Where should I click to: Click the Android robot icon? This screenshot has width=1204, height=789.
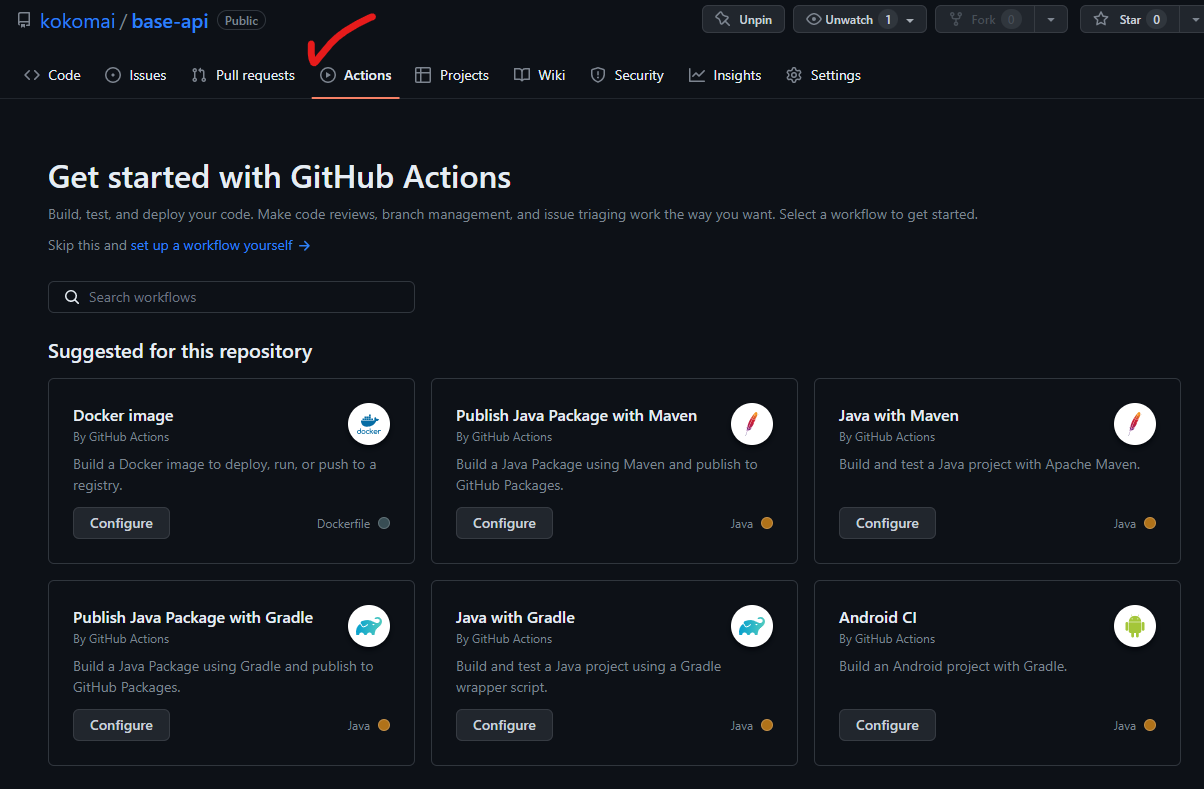1135,626
